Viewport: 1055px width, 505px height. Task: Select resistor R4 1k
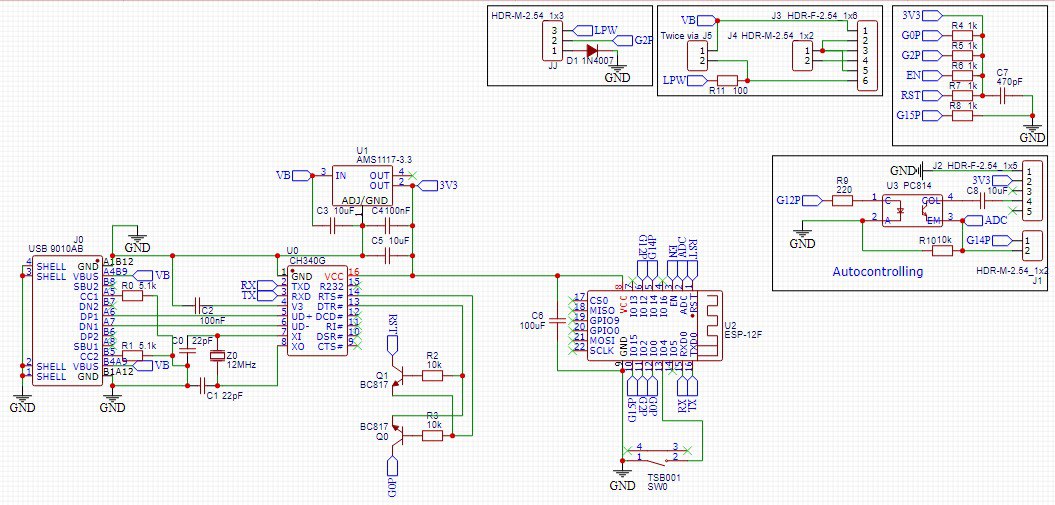[x=963, y=34]
